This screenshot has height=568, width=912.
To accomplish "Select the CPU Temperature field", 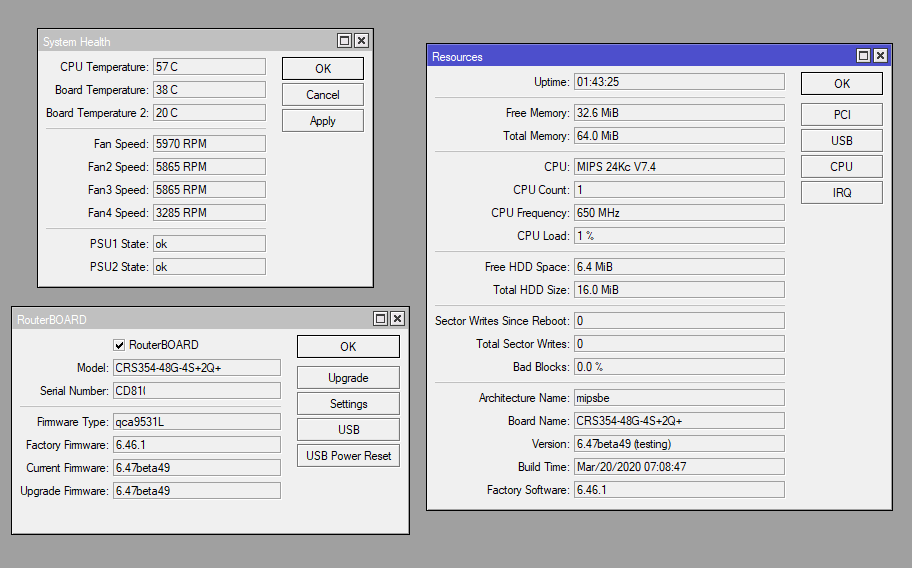I will click(x=209, y=67).
